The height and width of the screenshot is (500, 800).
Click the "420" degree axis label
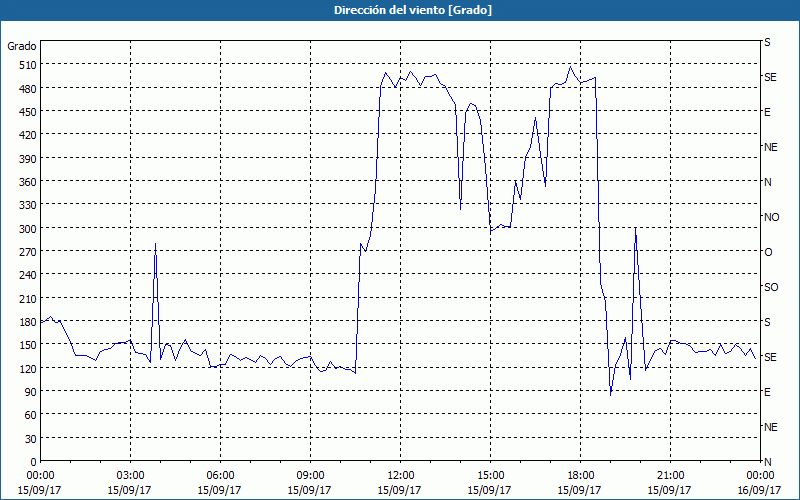point(28,135)
